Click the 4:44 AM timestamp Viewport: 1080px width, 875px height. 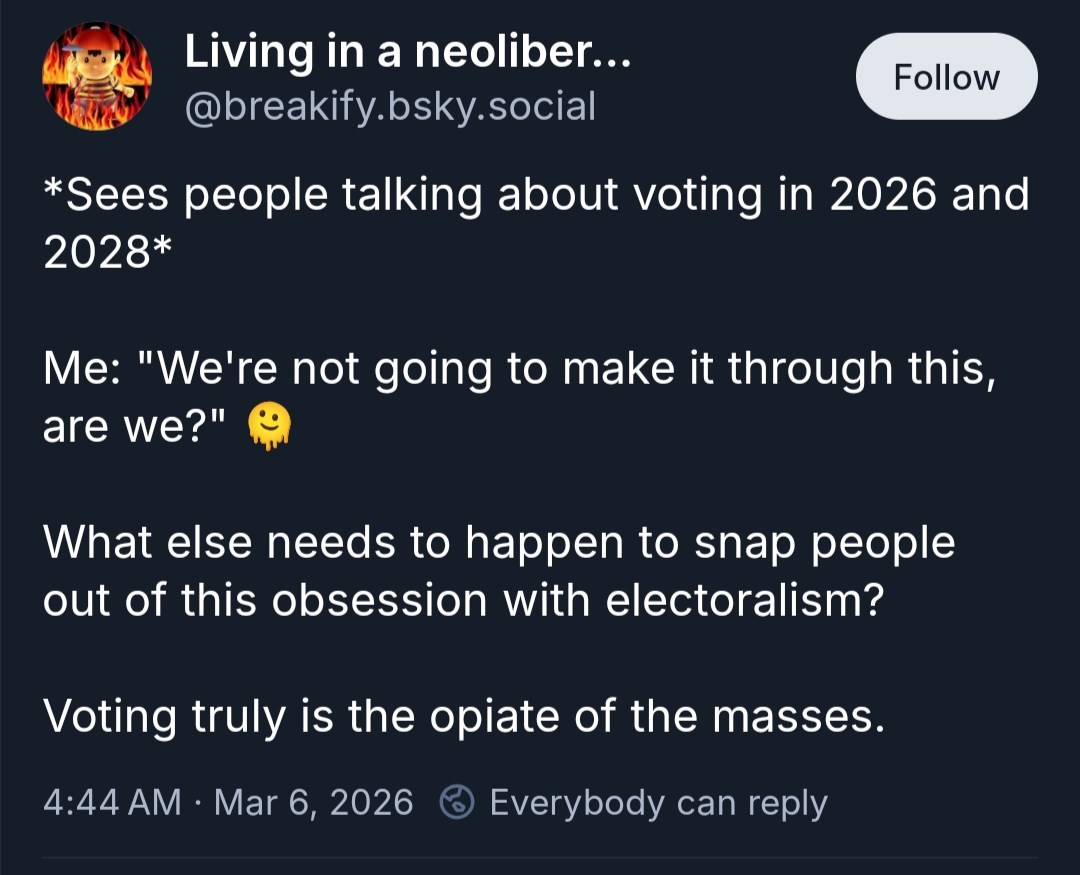coord(113,802)
